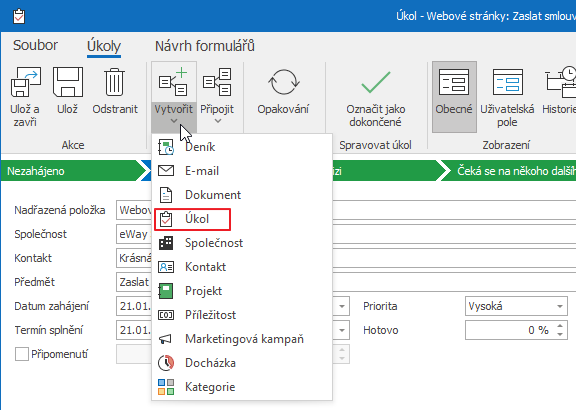The height and width of the screenshot is (410, 576).
Task: Choose Dokument from the create menu
Action: click(242, 195)
